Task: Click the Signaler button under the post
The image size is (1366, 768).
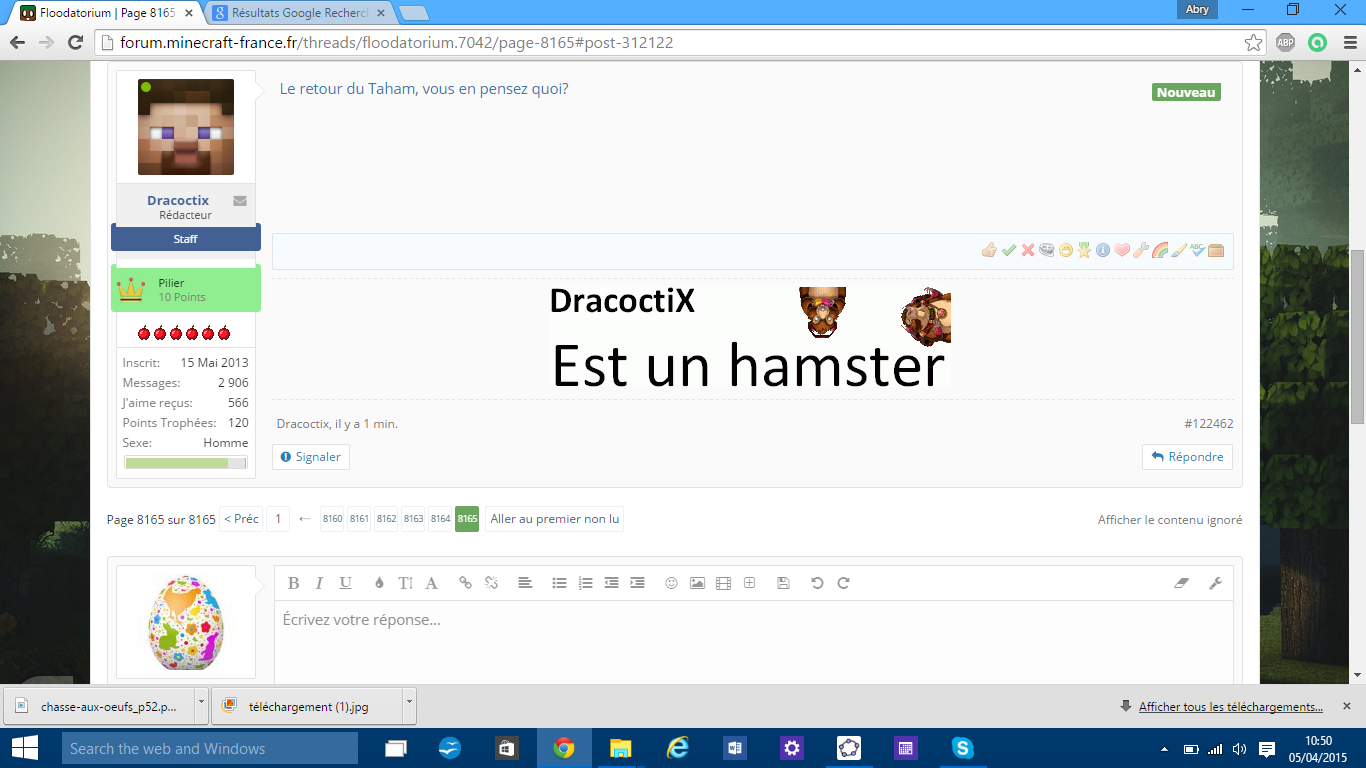Action: click(311, 457)
